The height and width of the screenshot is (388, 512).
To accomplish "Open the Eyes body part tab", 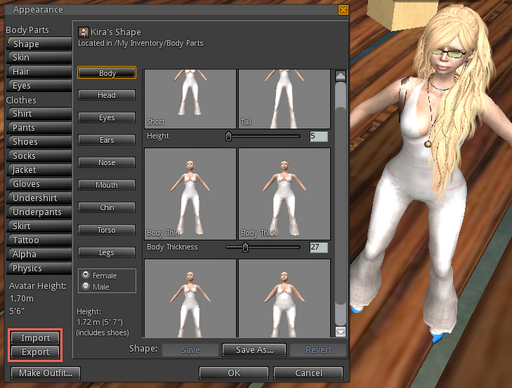I will [39, 86].
